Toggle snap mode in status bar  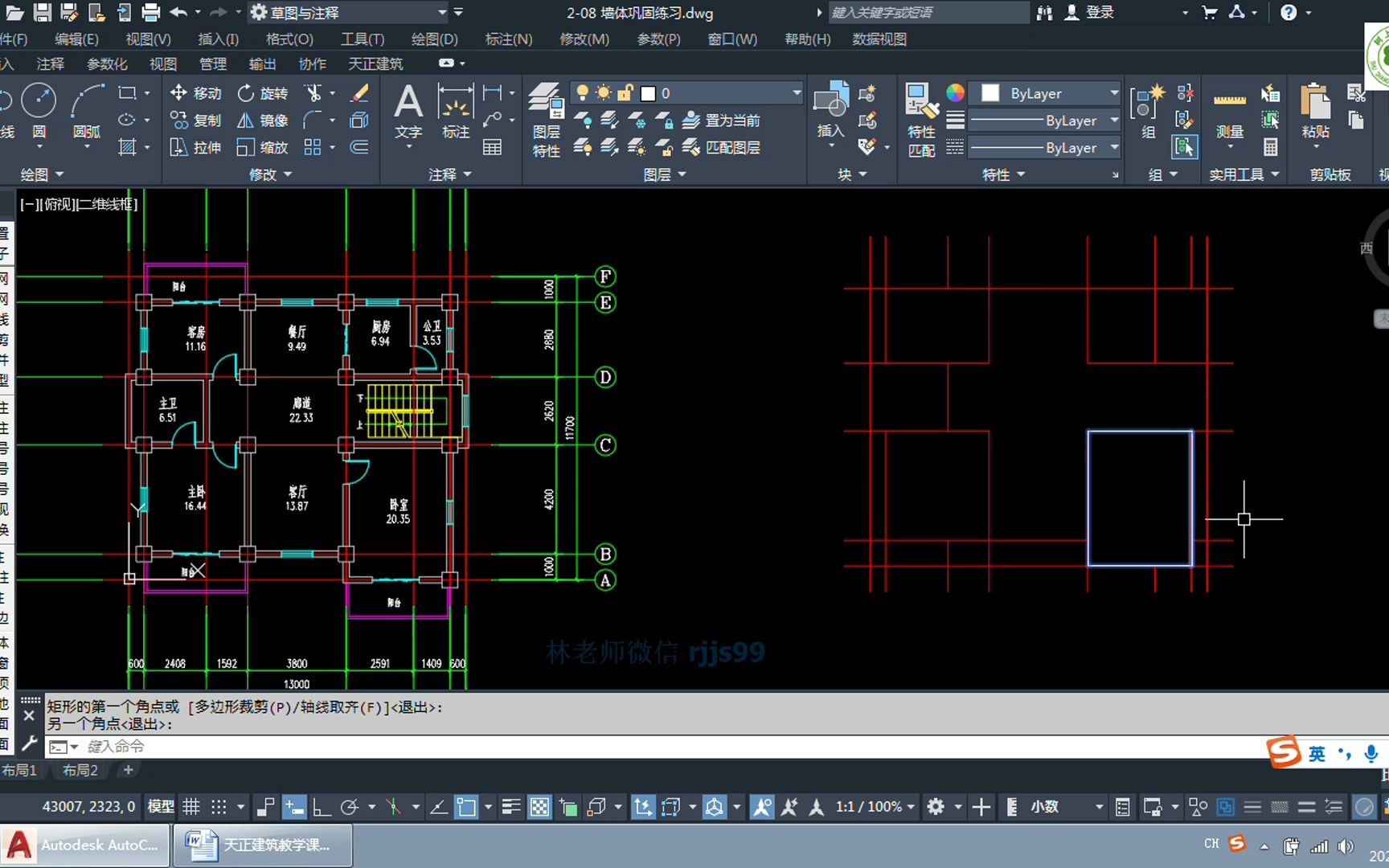219,806
